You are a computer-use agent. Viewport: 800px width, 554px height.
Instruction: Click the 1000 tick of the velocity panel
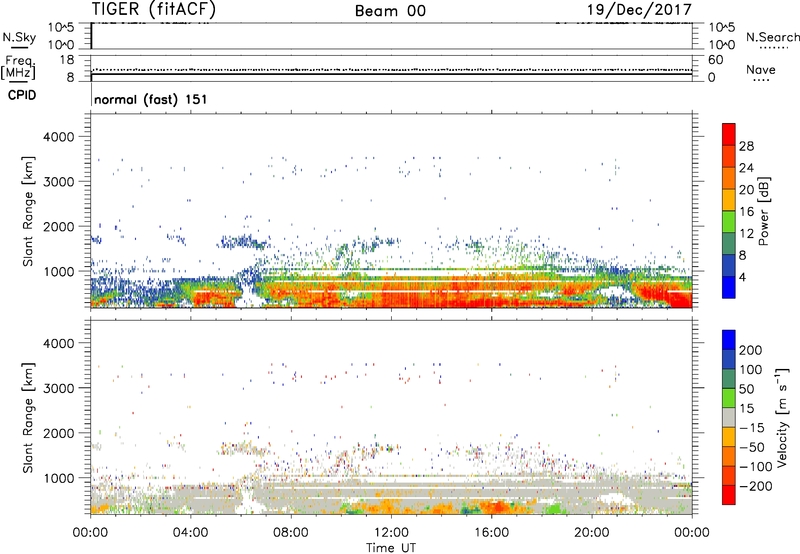(58, 479)
